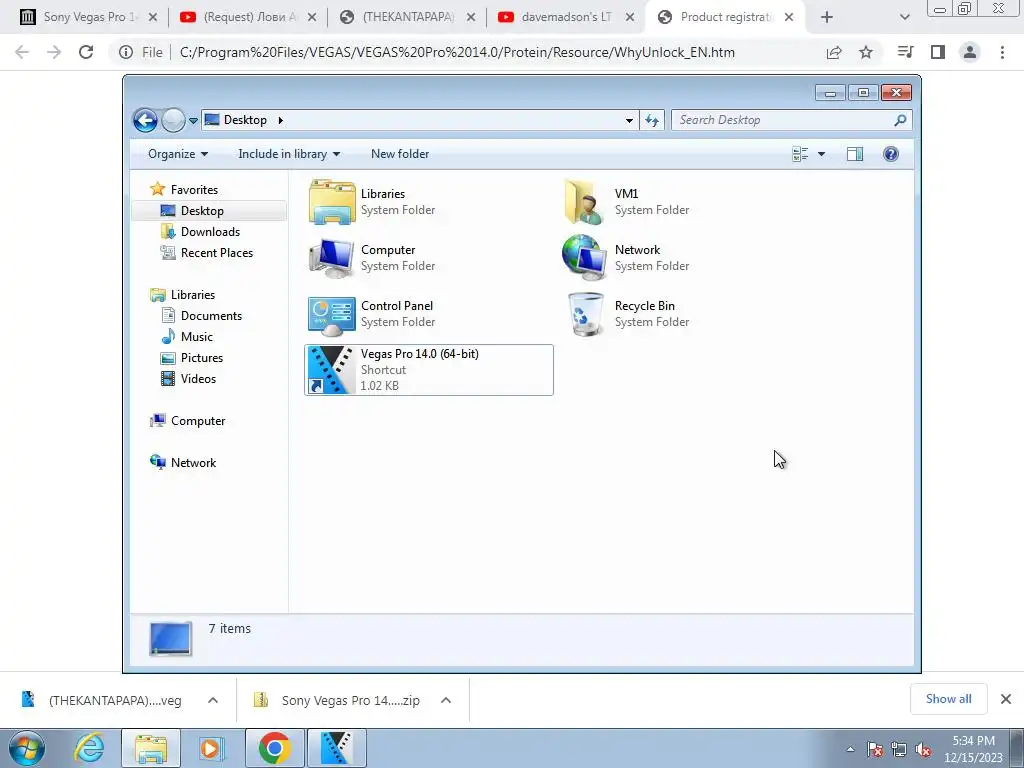Open the Organize dropdown menu
1024x768 pixels.
[178, 154]
